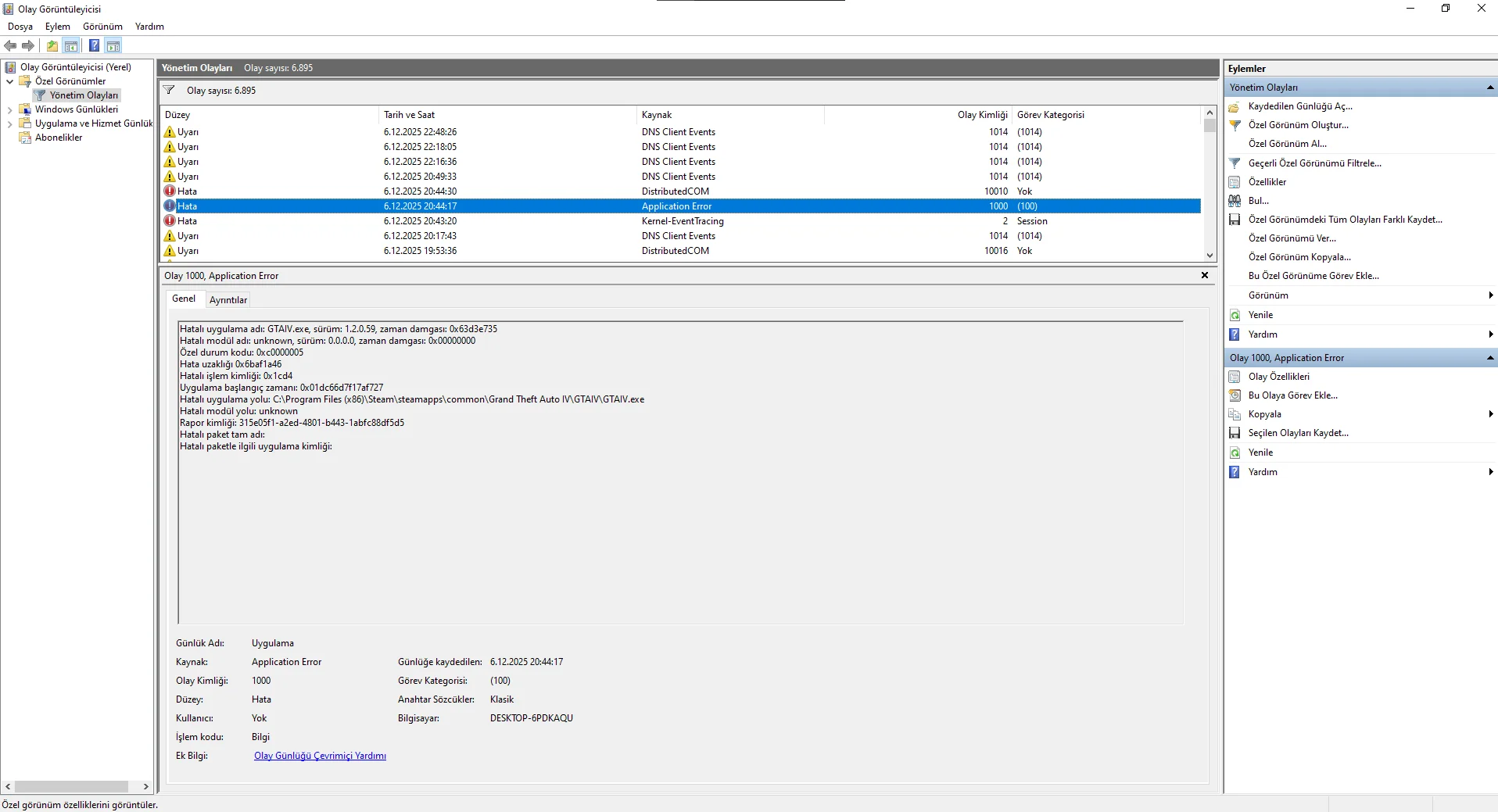Viewport: 1498px width, 812px height.
Task: Click the GTAIV.exe application path line
Action: (x=412, y=399)
